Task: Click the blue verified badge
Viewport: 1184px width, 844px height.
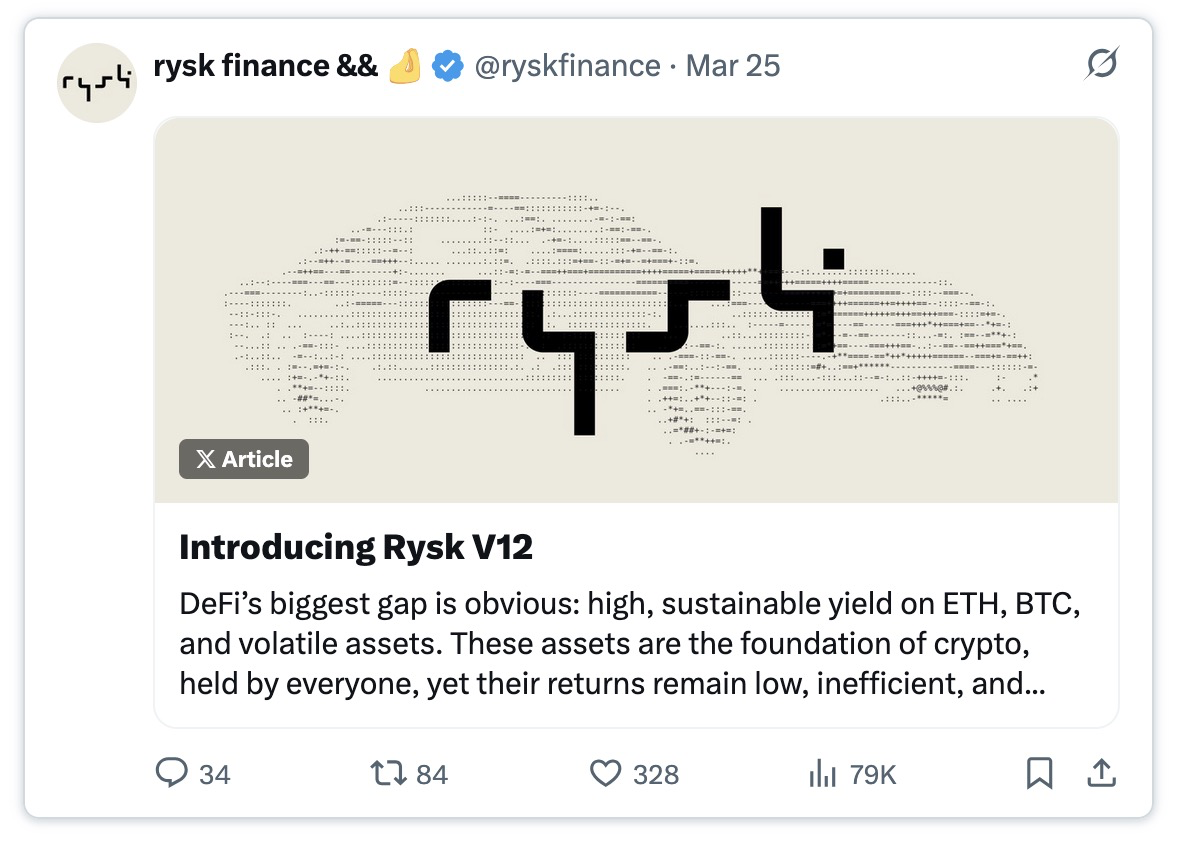Action: 447,66
